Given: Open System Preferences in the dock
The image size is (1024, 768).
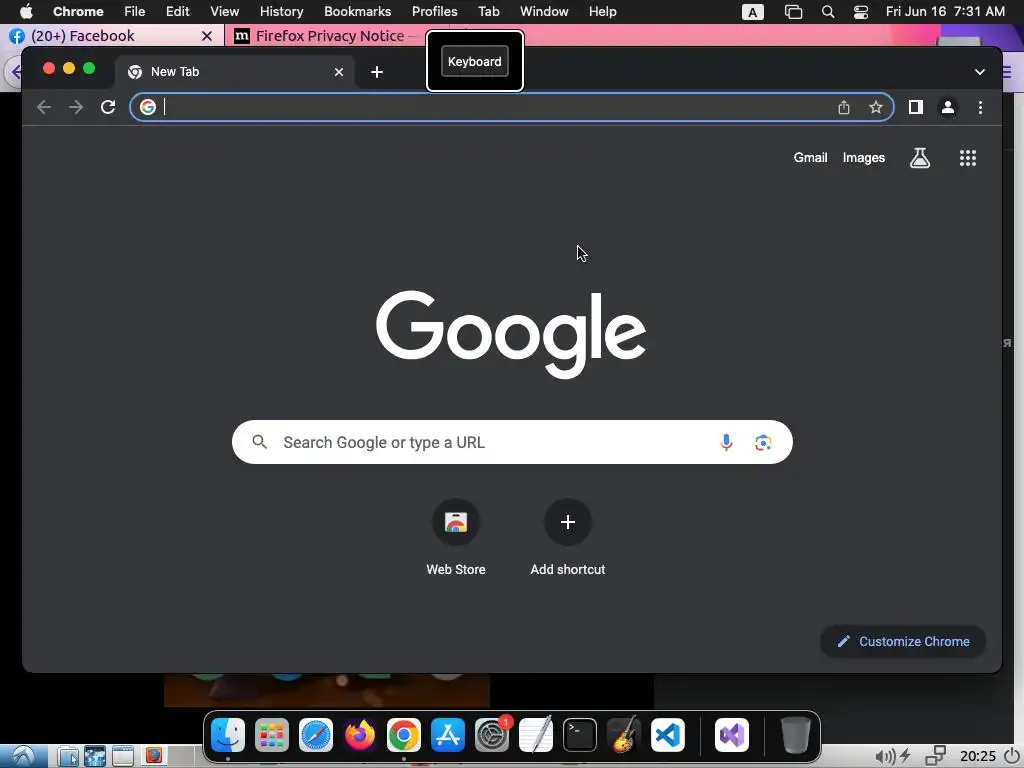Looking at the screenshot, I should (x=492, y=735).
